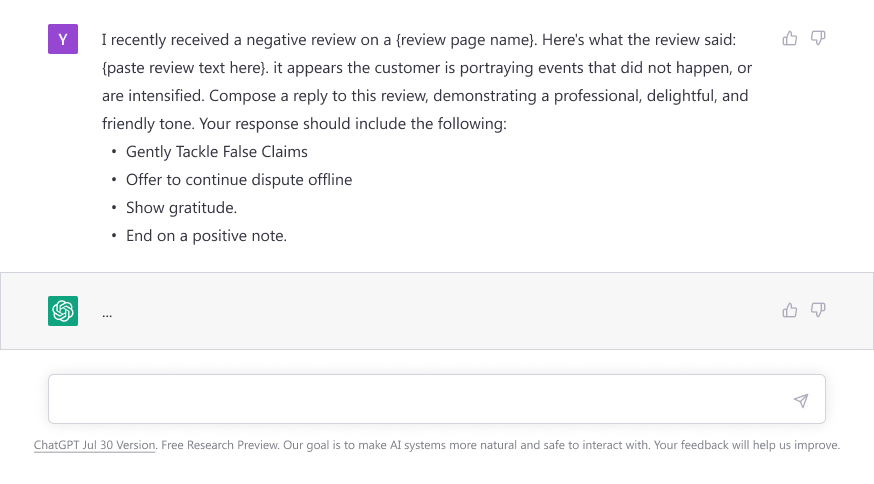Viewport: 874px width, 484px height.
Task: Dislike the ChatGPT response with thumbs down
Action: point(818,310)
